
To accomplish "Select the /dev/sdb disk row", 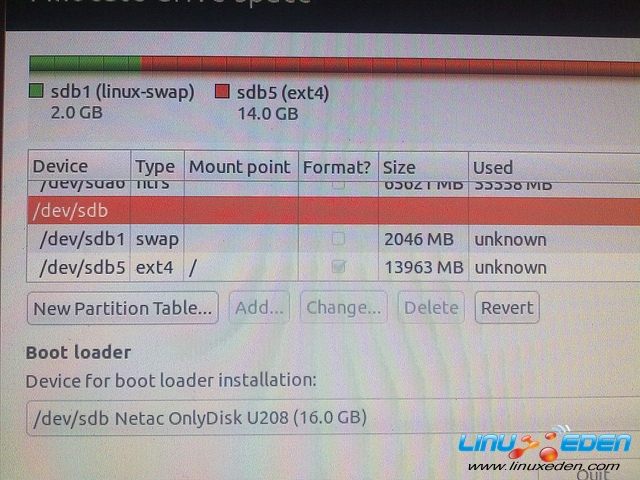I will point(333,211).
